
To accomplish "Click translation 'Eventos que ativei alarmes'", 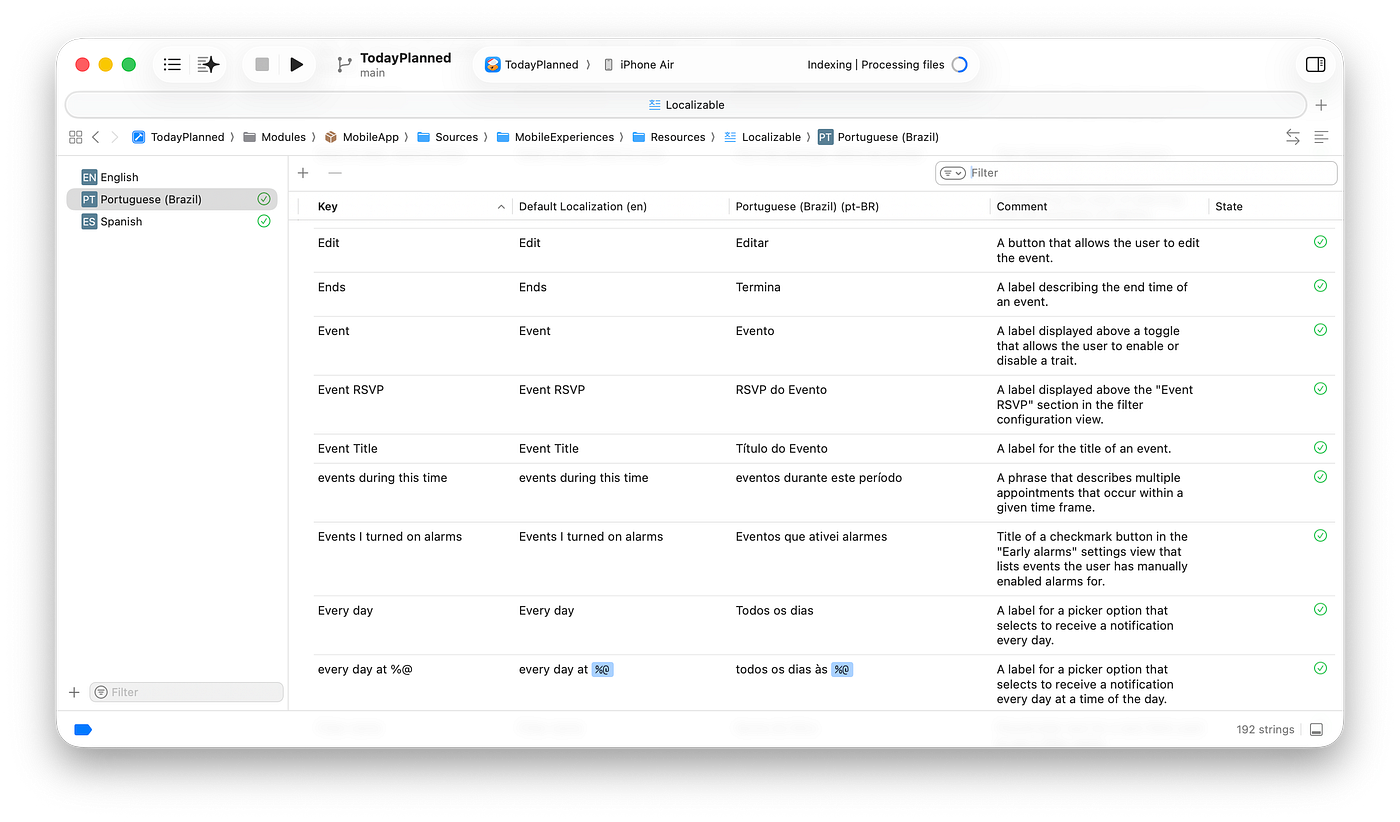I will 811,537.
